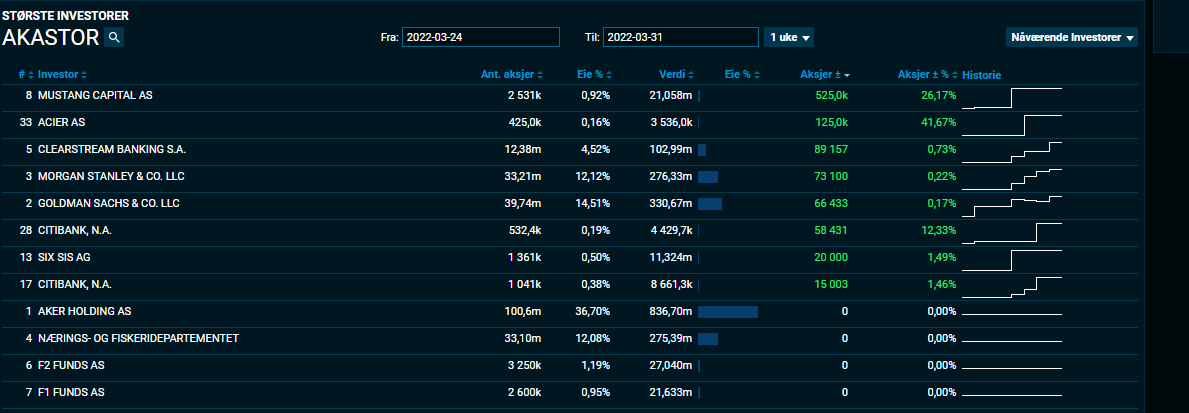Select the SIX SIS AG investor
The height and width of the screenshot is (413, 1189).
click(x=64, y=258)
